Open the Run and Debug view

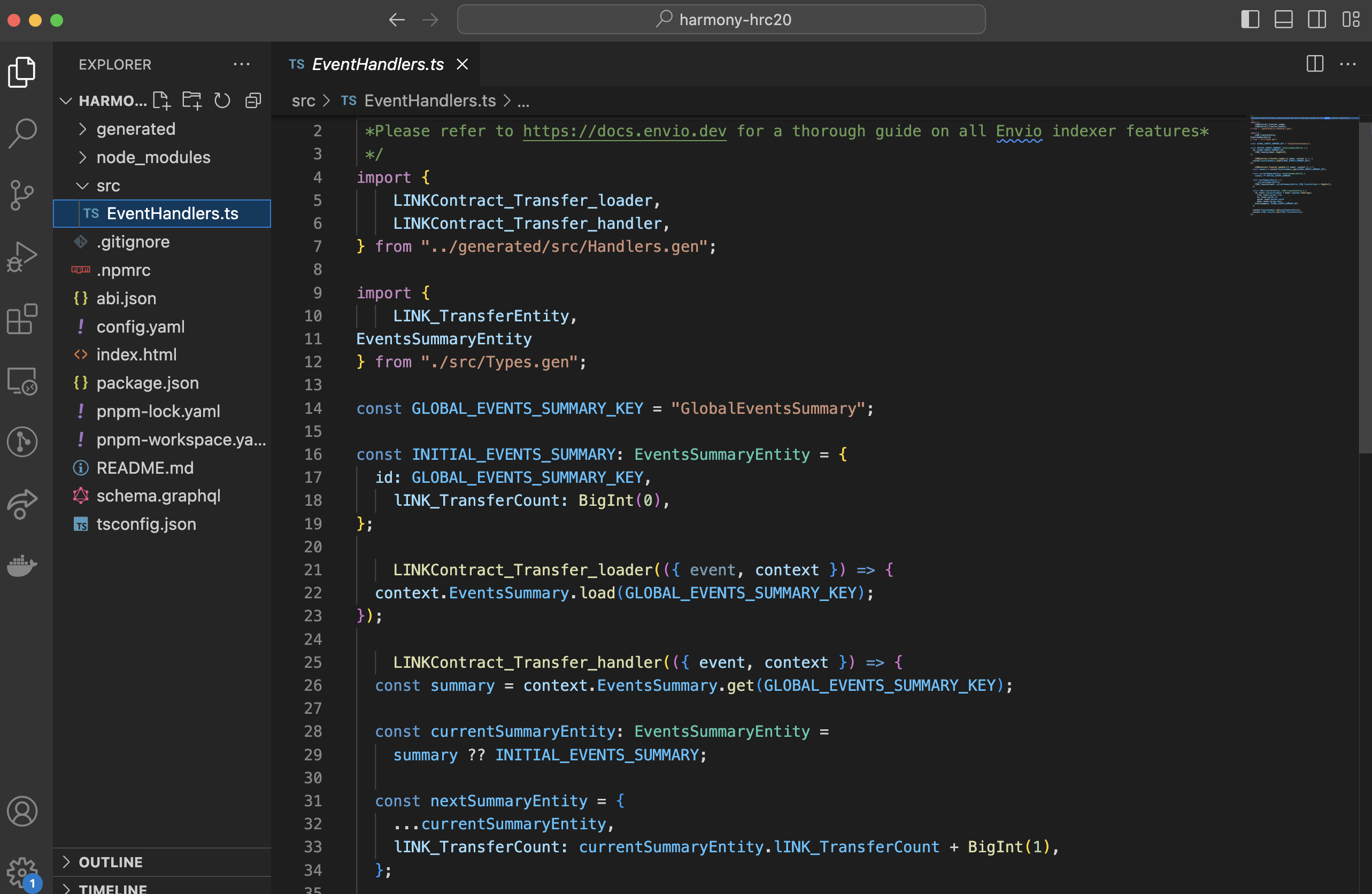[23, 257]
